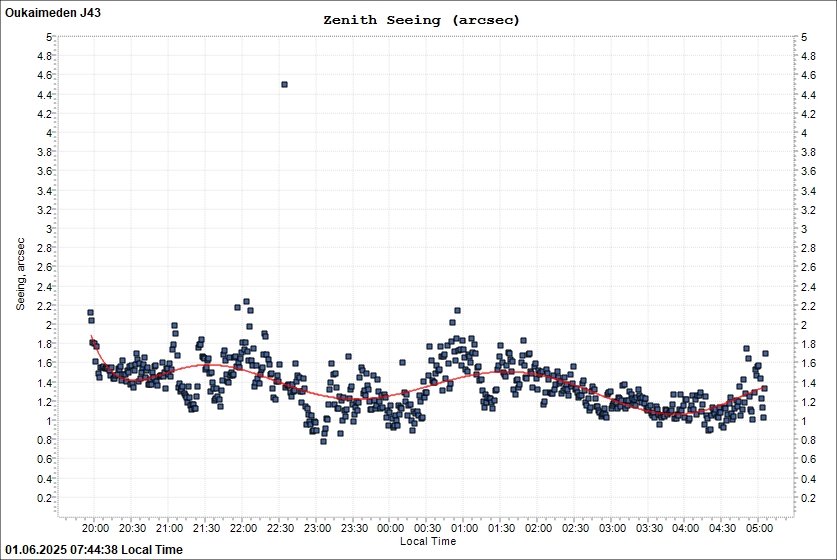Click the right y-axis '2.4' tick label
This screenshot has height=560, width=837.
click(x=808, y=287)
